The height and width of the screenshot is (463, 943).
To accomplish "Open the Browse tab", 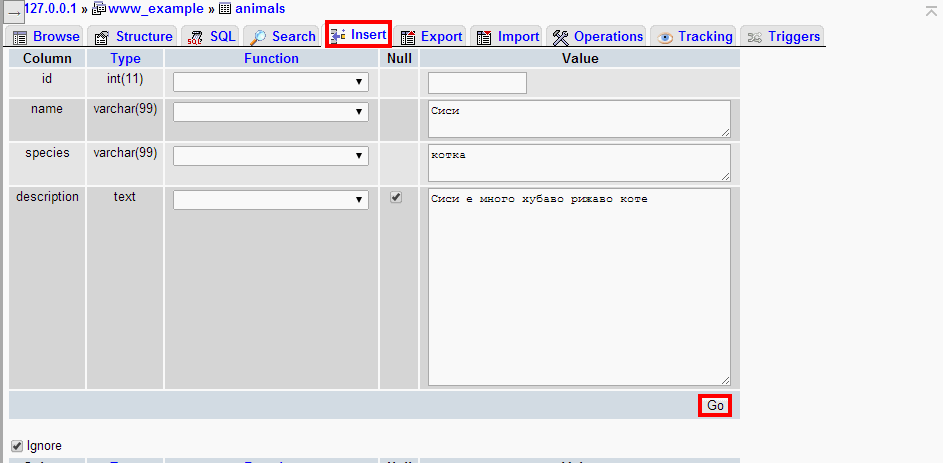I will pos(46,37).
